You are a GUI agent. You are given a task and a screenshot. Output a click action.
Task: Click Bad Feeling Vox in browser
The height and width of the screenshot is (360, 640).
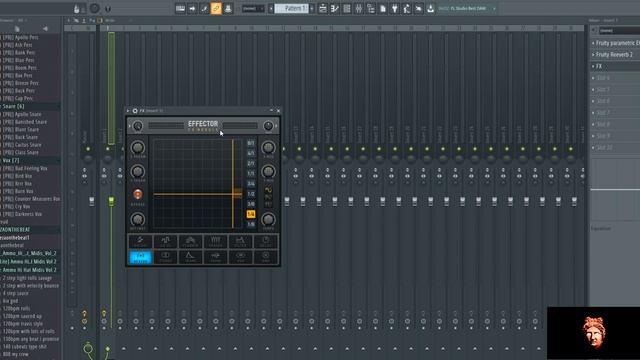point(25,168)
